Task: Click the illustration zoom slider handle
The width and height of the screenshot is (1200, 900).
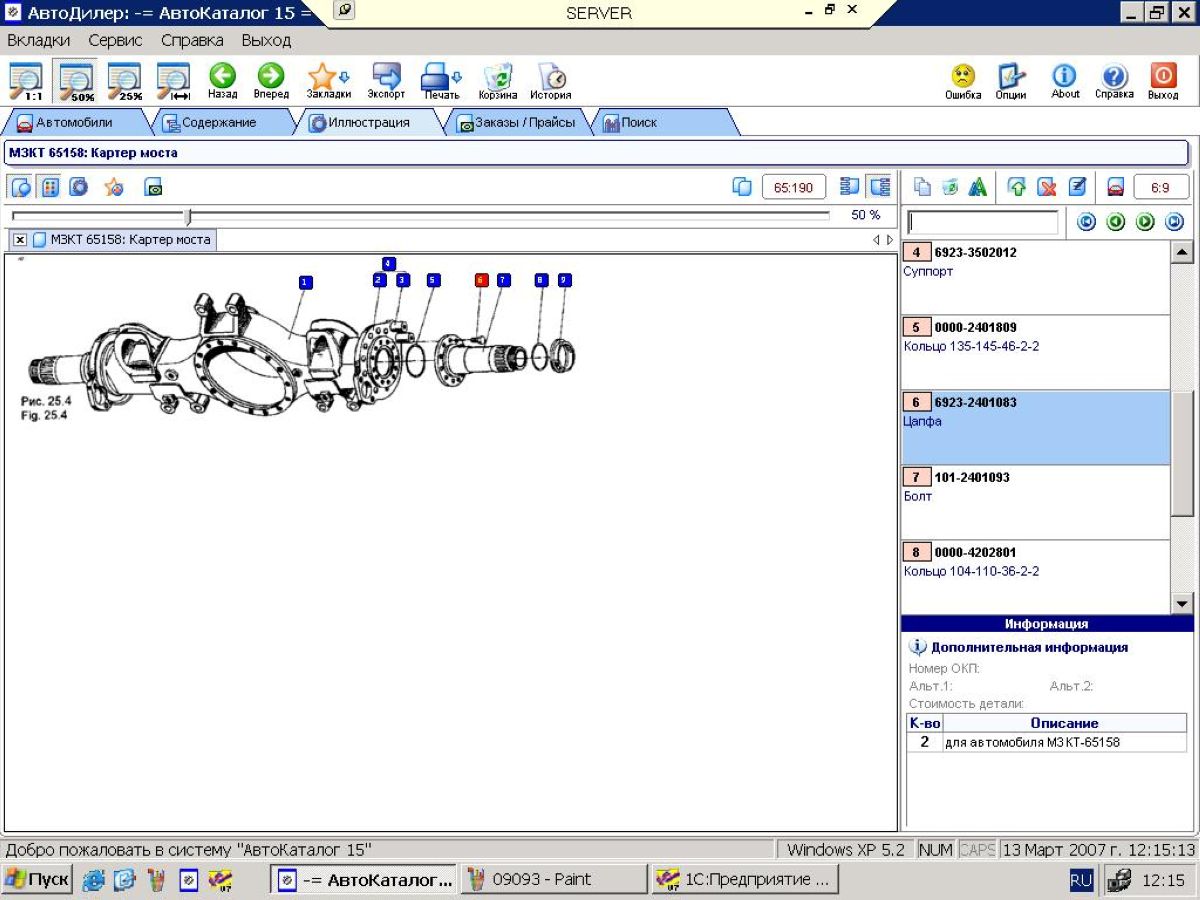Action: pos(188,217)
